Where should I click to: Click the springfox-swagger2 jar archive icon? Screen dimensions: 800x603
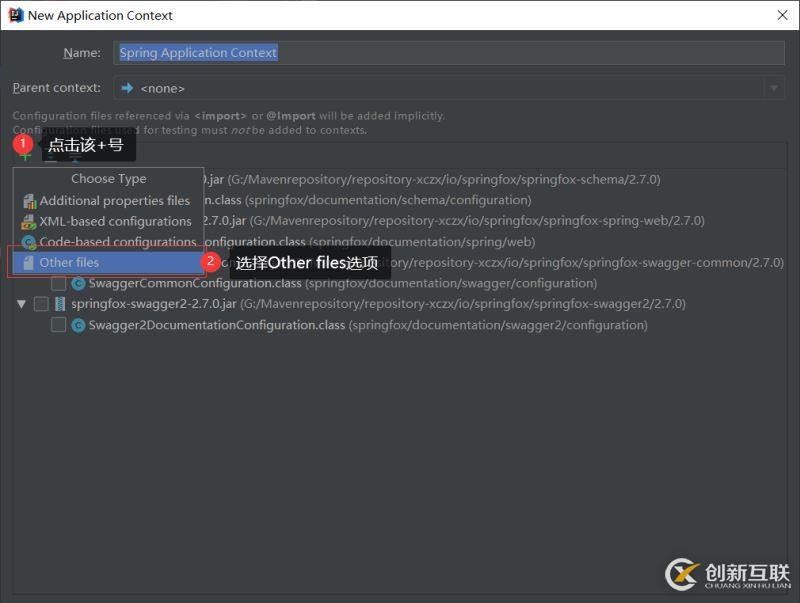[x=60, y=304]
